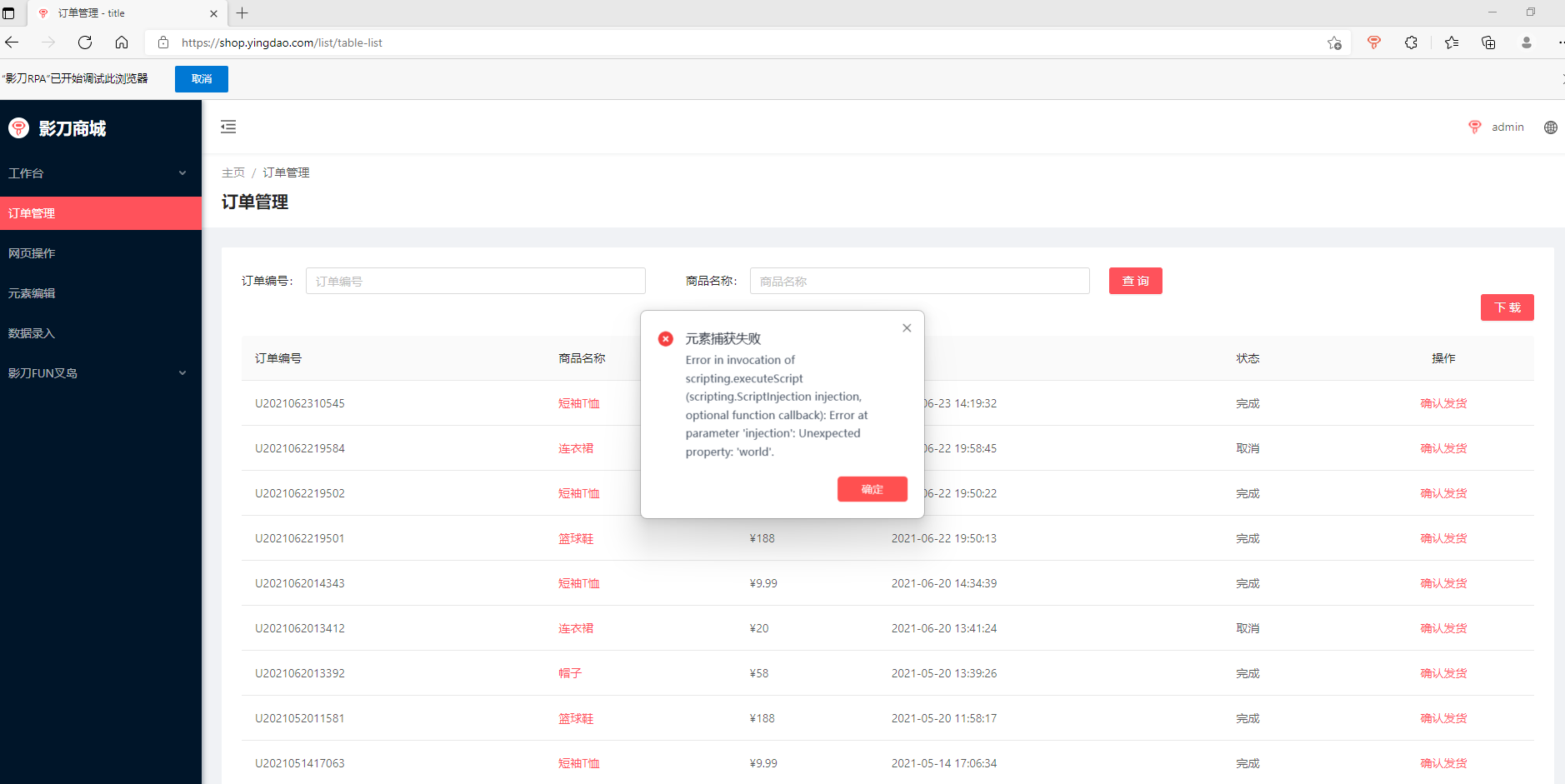Click the 下载 download button
The image size is (1565, 784).
(x=1507, y=307)
